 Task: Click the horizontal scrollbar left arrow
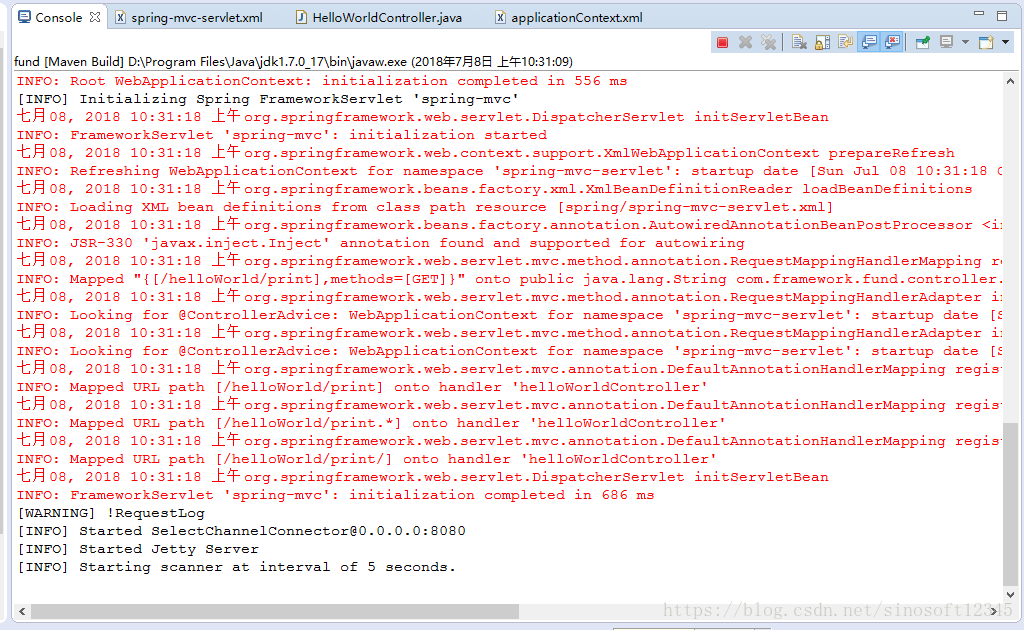(x=22, y=611)
